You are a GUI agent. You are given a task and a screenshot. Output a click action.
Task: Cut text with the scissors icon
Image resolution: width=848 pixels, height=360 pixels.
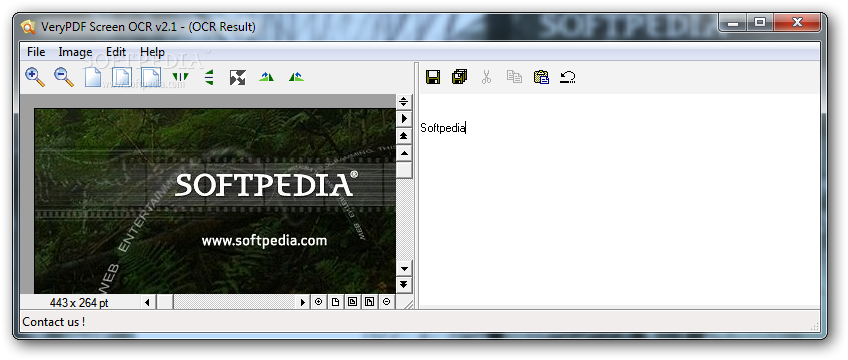click(x=486, y=77)
